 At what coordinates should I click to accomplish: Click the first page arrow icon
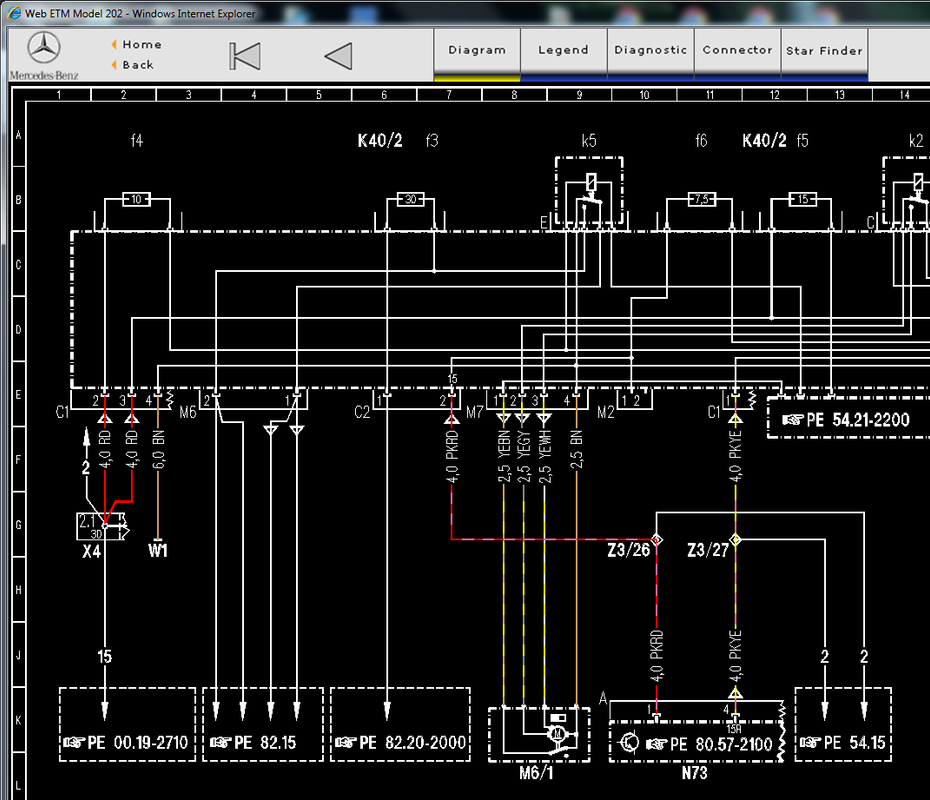[245, 56]
